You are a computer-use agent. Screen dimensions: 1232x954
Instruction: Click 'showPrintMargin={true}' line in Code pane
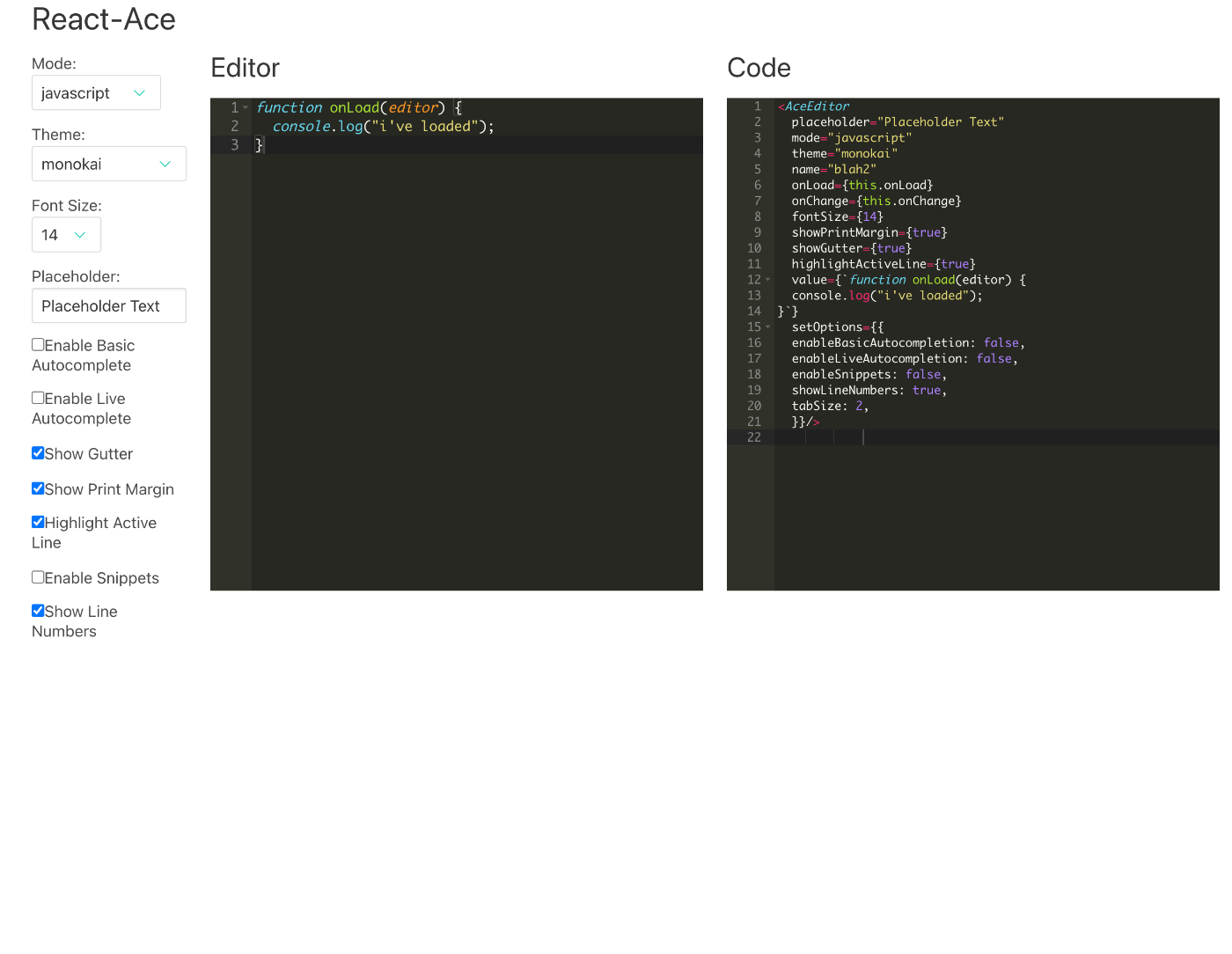click(869, 233)
